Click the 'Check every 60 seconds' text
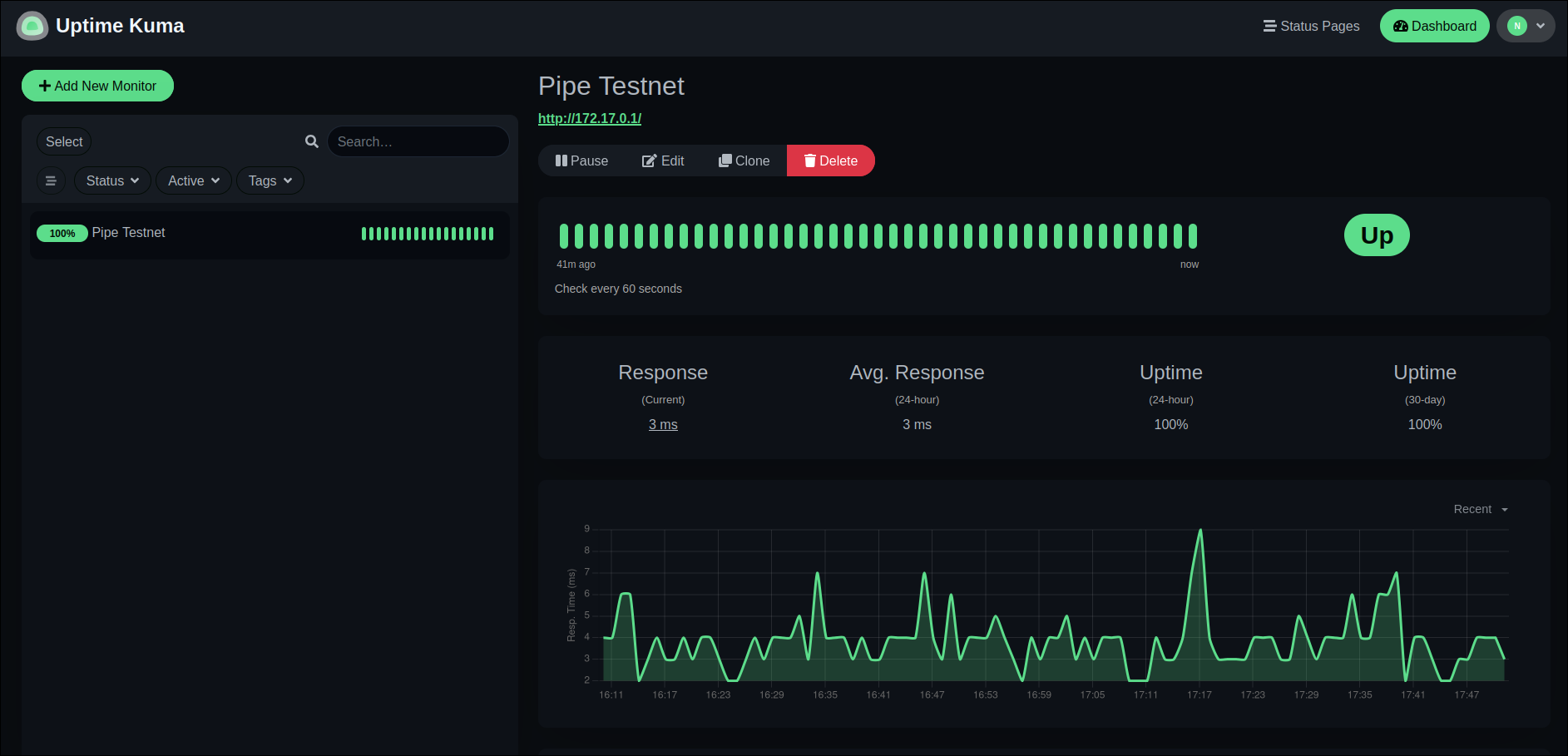 [x=618, y=289]
